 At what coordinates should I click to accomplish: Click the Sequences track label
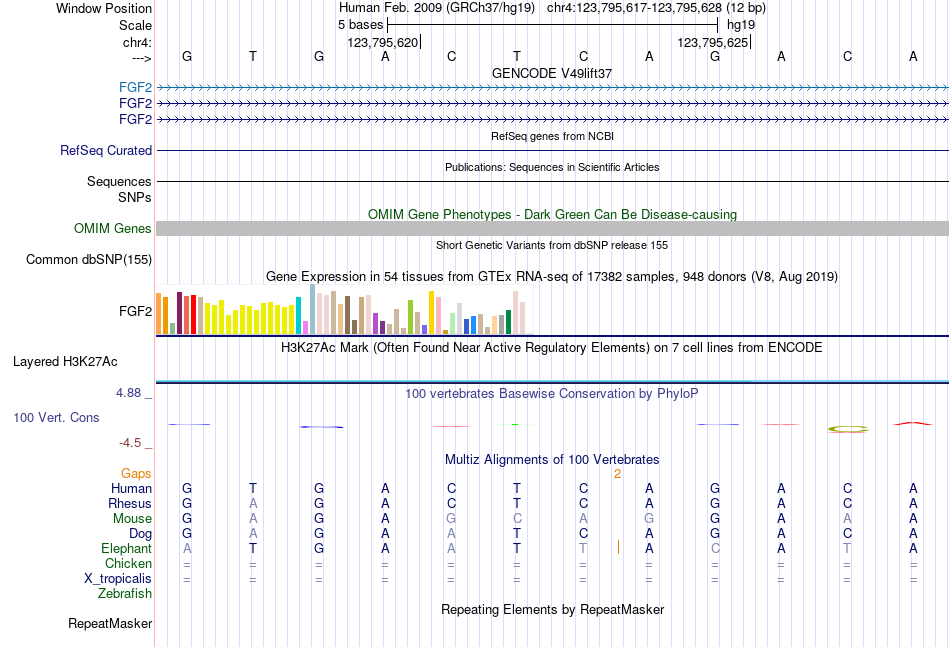(119, 181)
